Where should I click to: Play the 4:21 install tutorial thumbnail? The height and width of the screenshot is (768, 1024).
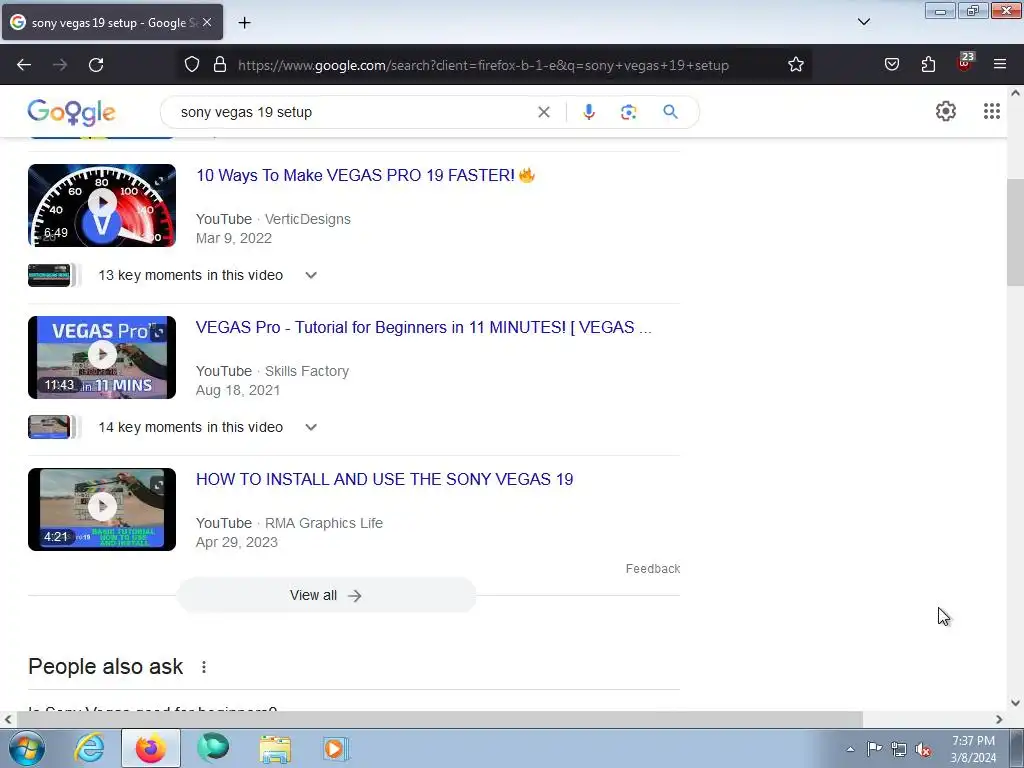(x=102, y=509)
